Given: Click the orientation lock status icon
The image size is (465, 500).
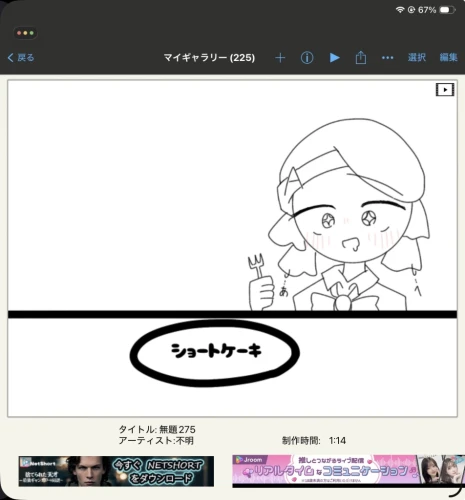Looking at the screenshot, I should [411, 10].
